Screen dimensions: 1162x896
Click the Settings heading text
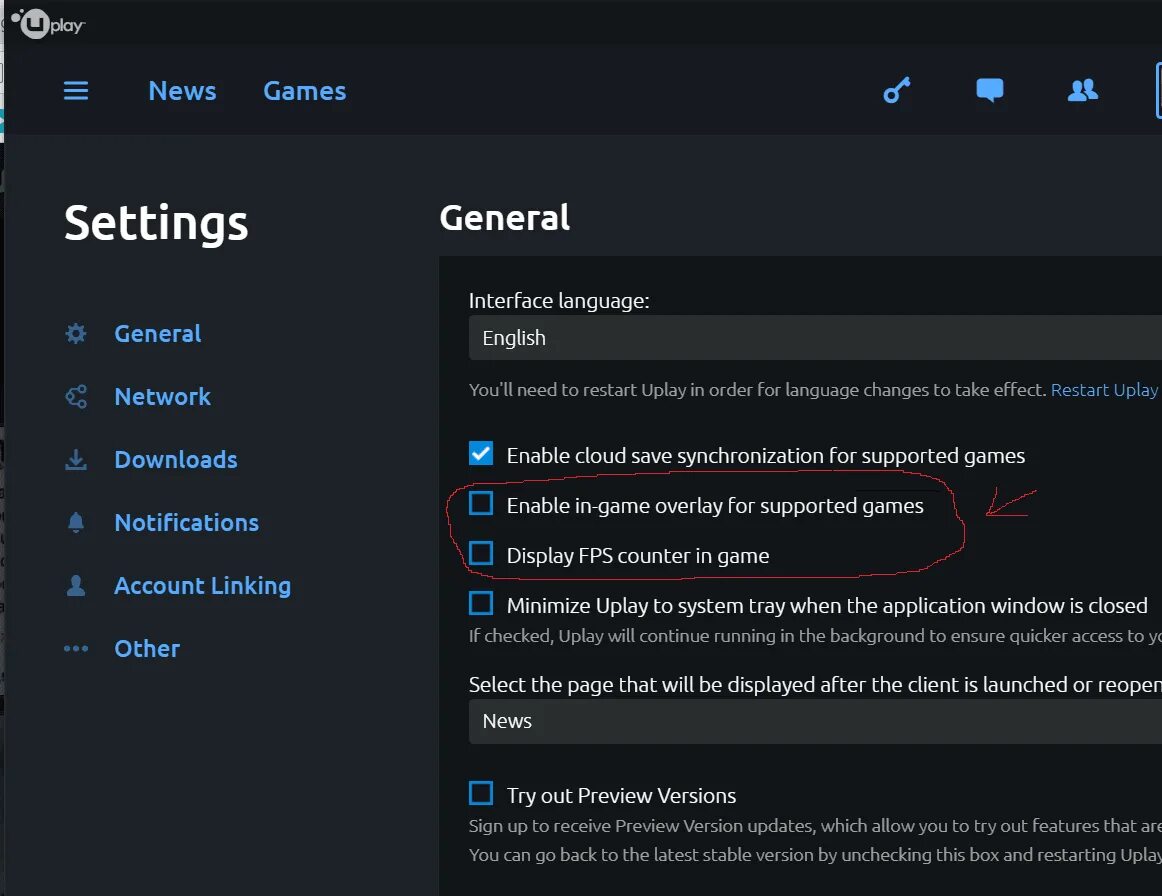(156, 223)
